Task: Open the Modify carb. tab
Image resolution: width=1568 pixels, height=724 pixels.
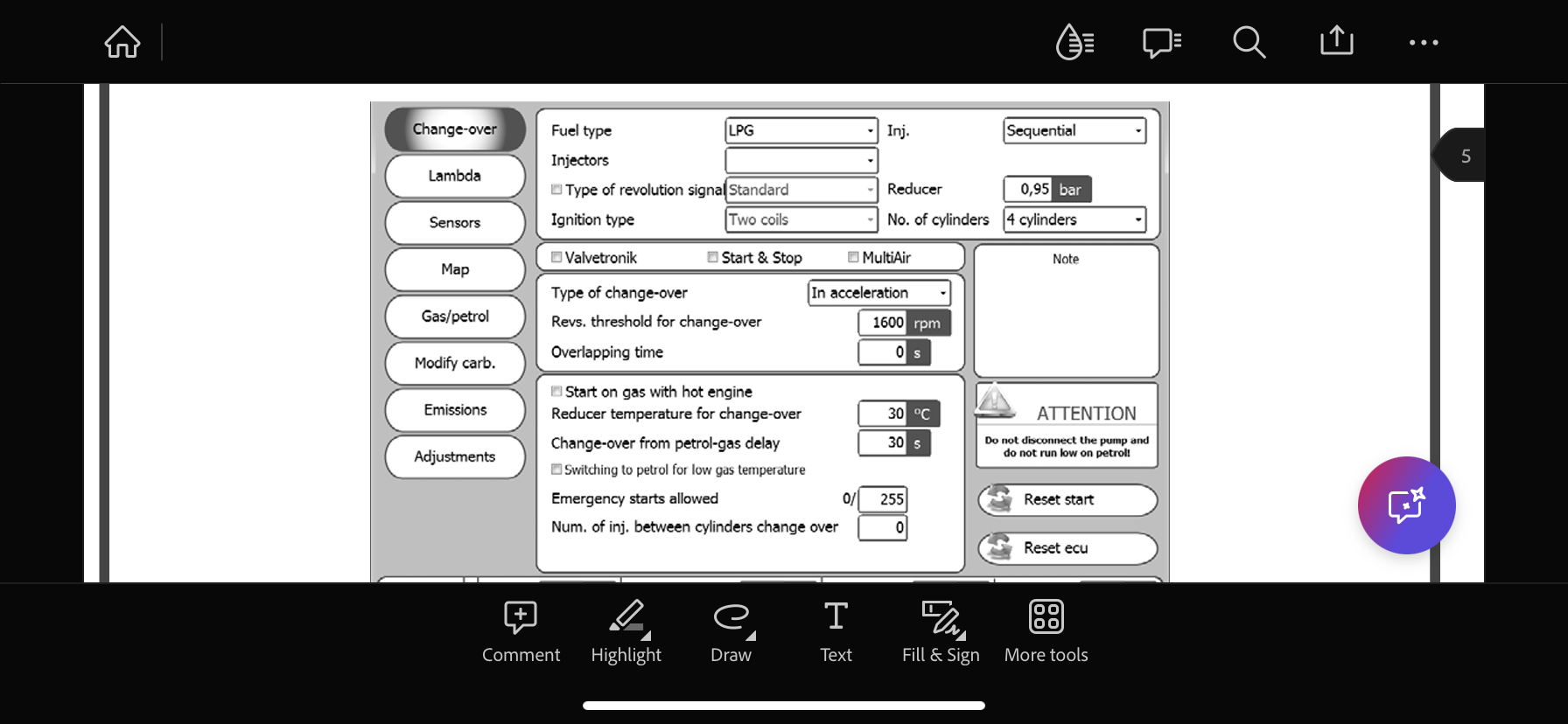Action: 455,363
